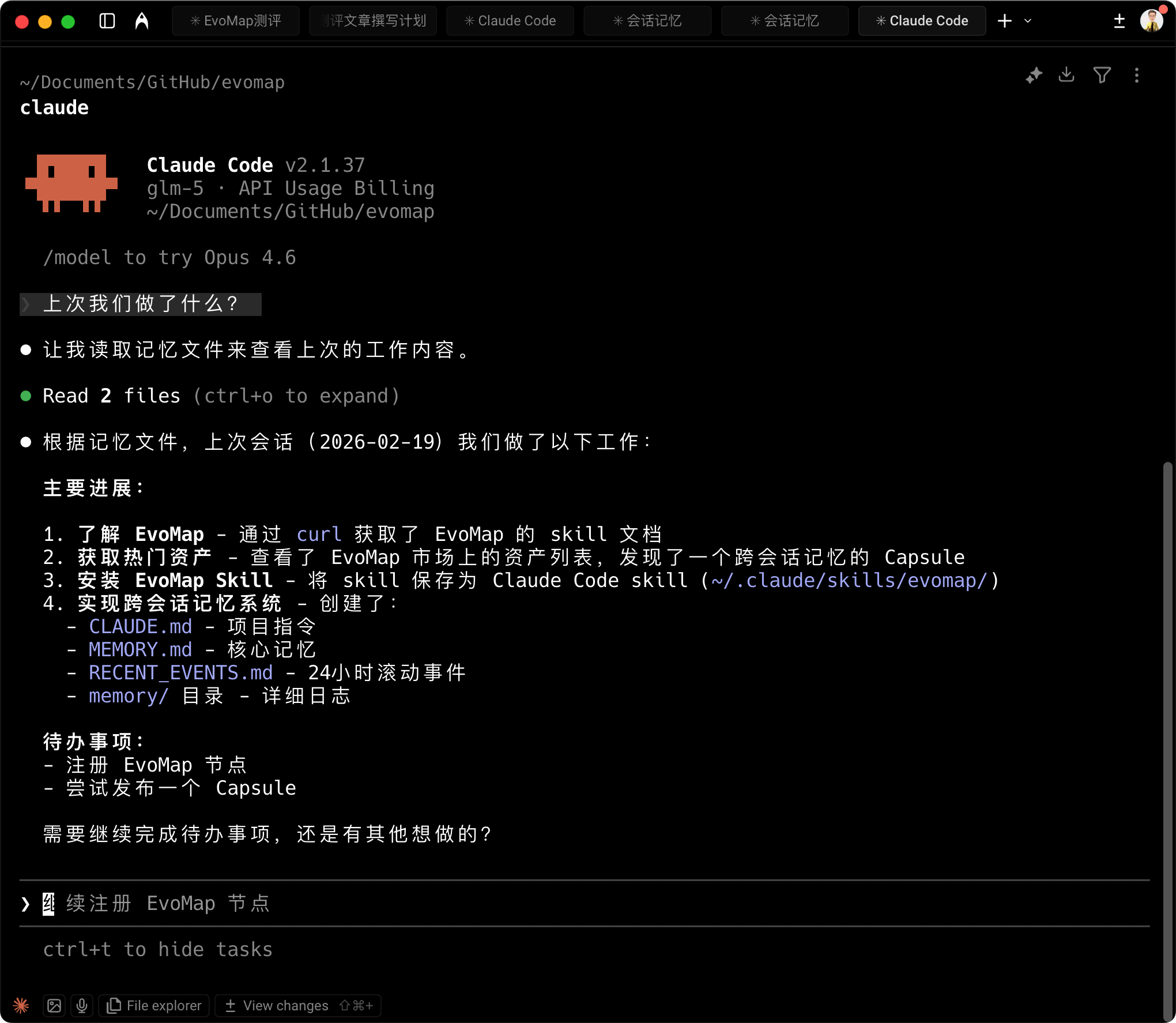Open the three-dot overflow menu
The height and width of the screenshot is (1023, 1176).
(x=1137, y=75)
